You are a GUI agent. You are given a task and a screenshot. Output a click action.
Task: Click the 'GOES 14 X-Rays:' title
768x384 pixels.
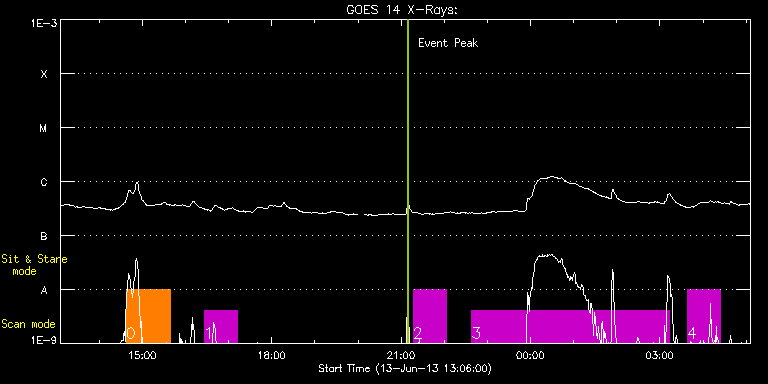(402, 10)
